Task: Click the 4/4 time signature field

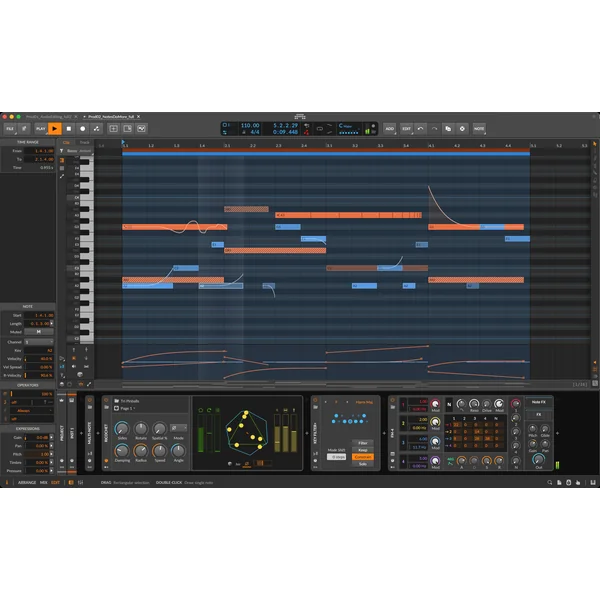Action: [x=254, y=132]
